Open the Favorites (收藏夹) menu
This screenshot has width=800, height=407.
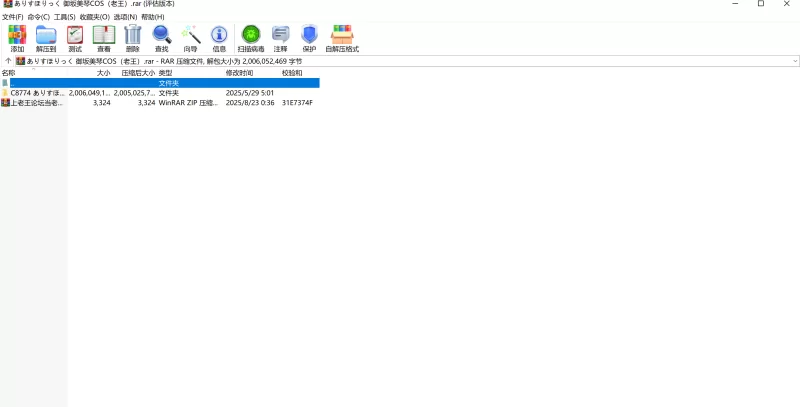[94, 17]
